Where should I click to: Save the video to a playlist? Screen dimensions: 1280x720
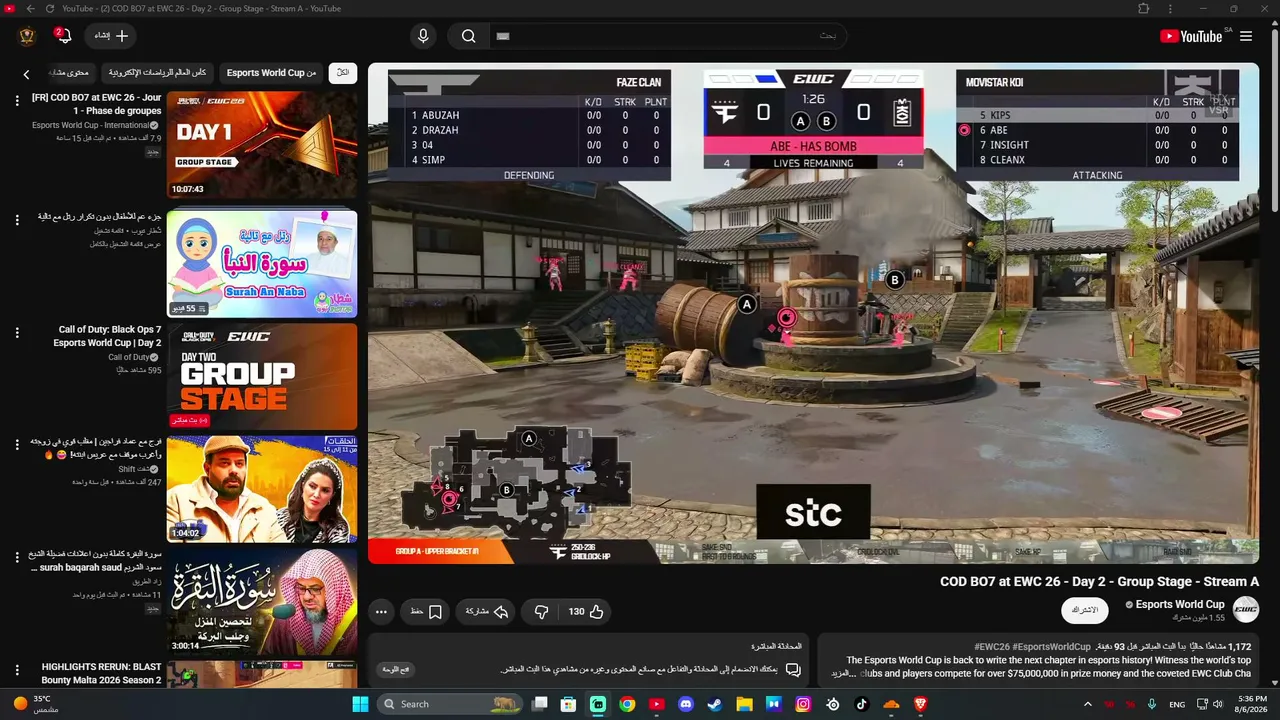pyautogui.click(x=426, y=611)
